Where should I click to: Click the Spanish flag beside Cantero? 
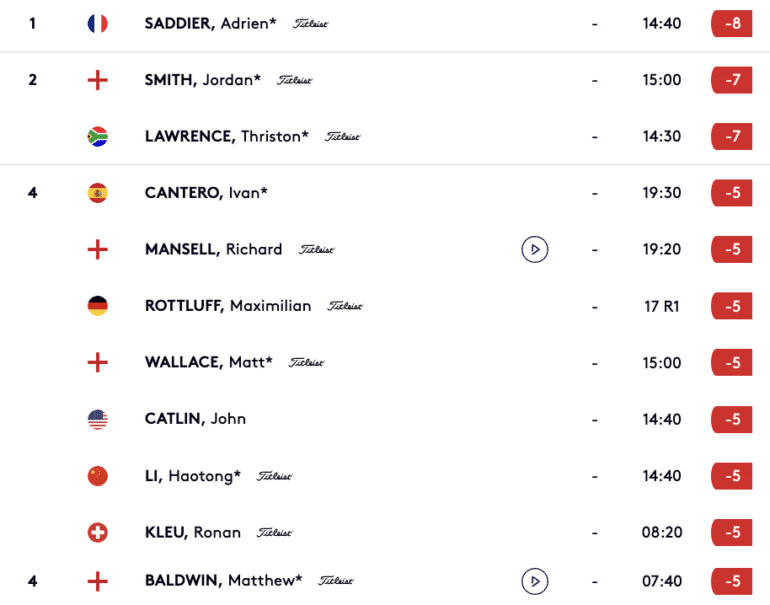pyautogui.click(x=98, y=193)
